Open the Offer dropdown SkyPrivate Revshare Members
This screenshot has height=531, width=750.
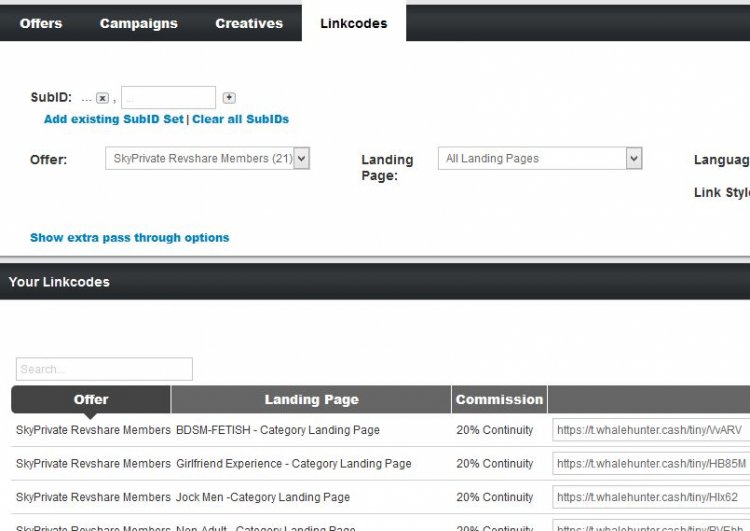click(208, 158)
